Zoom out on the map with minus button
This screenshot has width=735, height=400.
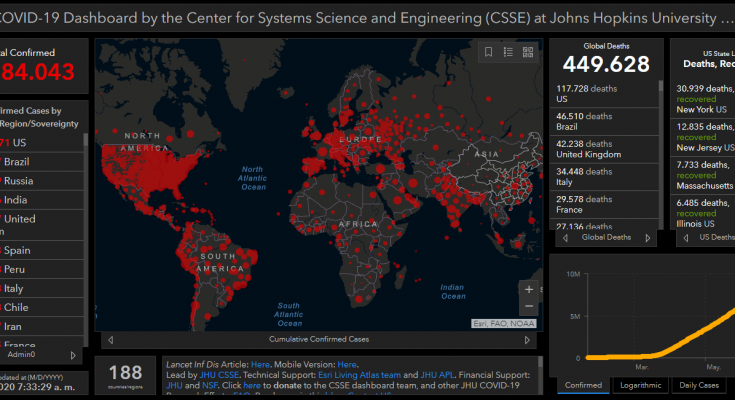pos(529,306)
